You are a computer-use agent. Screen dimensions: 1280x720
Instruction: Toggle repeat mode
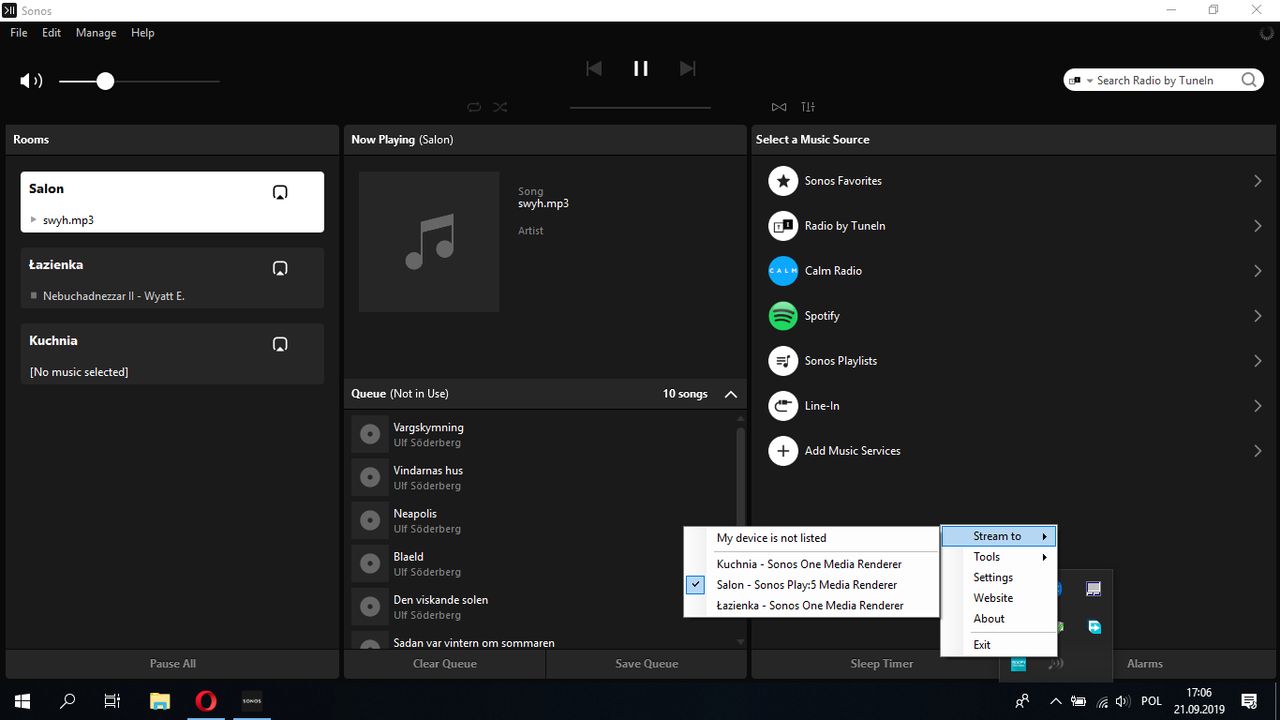point(474,107)
